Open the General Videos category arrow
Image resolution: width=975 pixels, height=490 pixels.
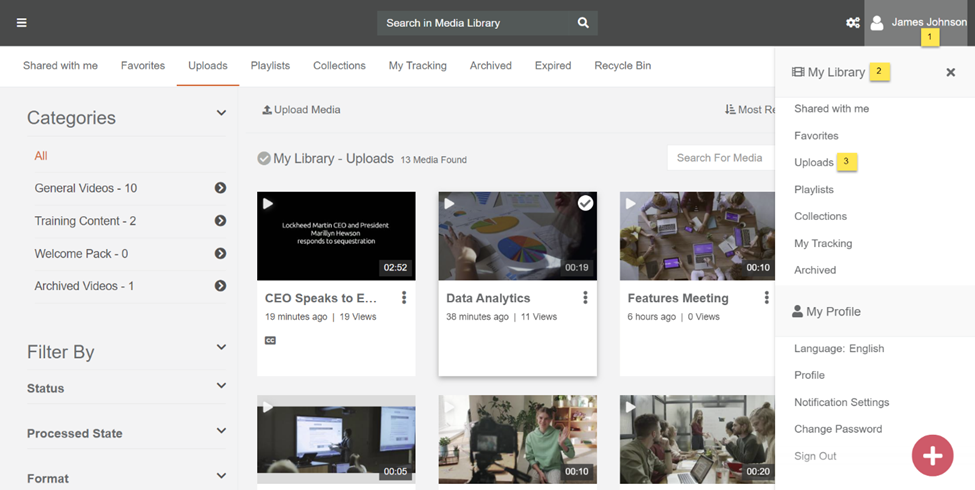coord(220,188)
